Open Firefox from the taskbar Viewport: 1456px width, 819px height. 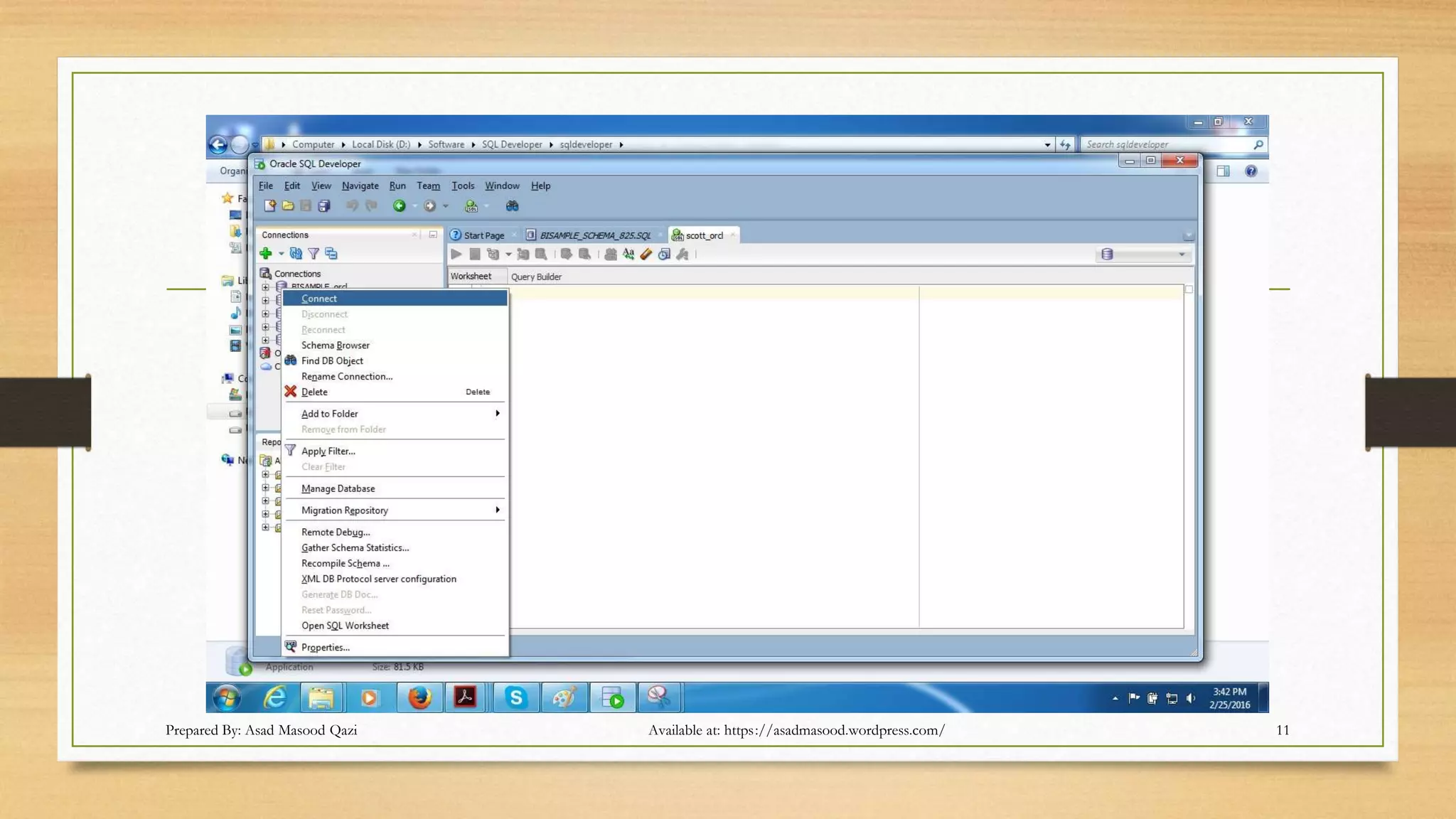419,698
